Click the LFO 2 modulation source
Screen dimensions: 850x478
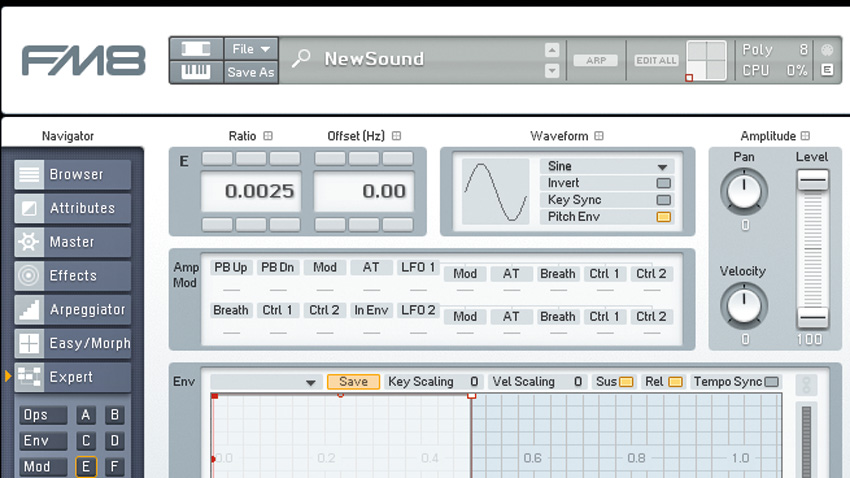point(418,310)
